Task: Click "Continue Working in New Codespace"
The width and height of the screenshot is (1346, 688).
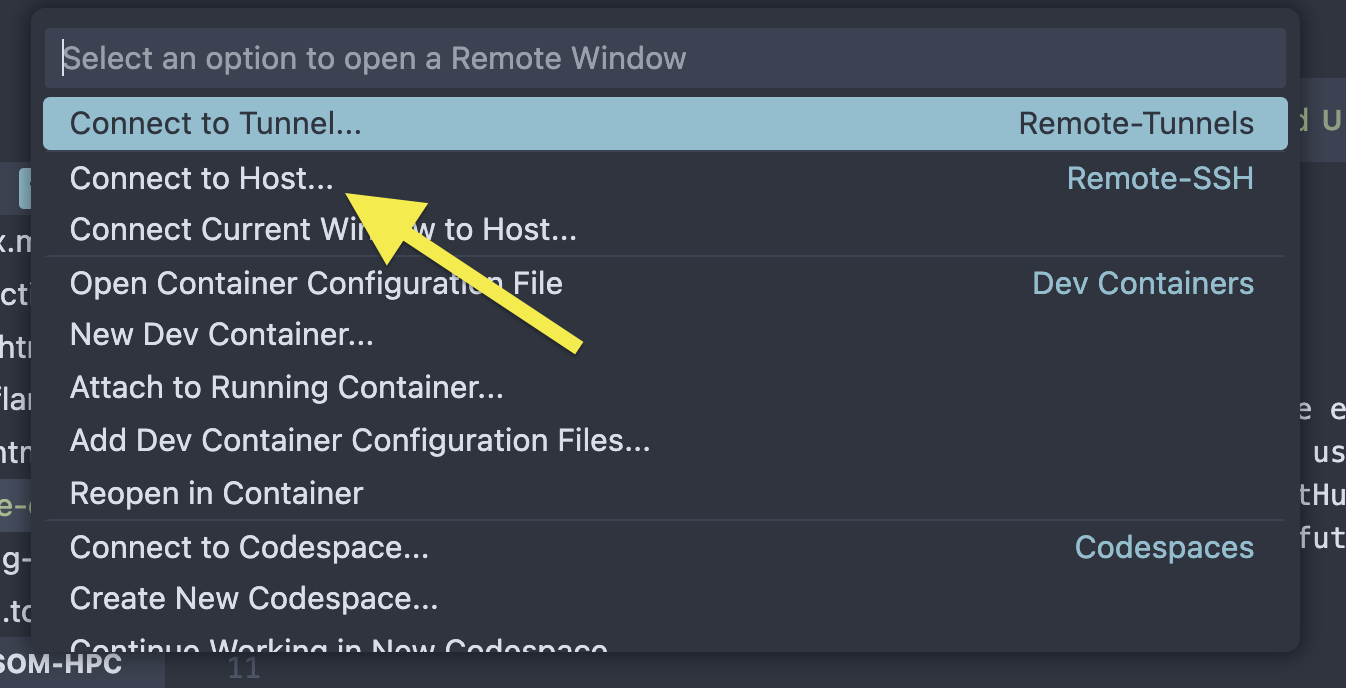Action: [x=336, y=648]
